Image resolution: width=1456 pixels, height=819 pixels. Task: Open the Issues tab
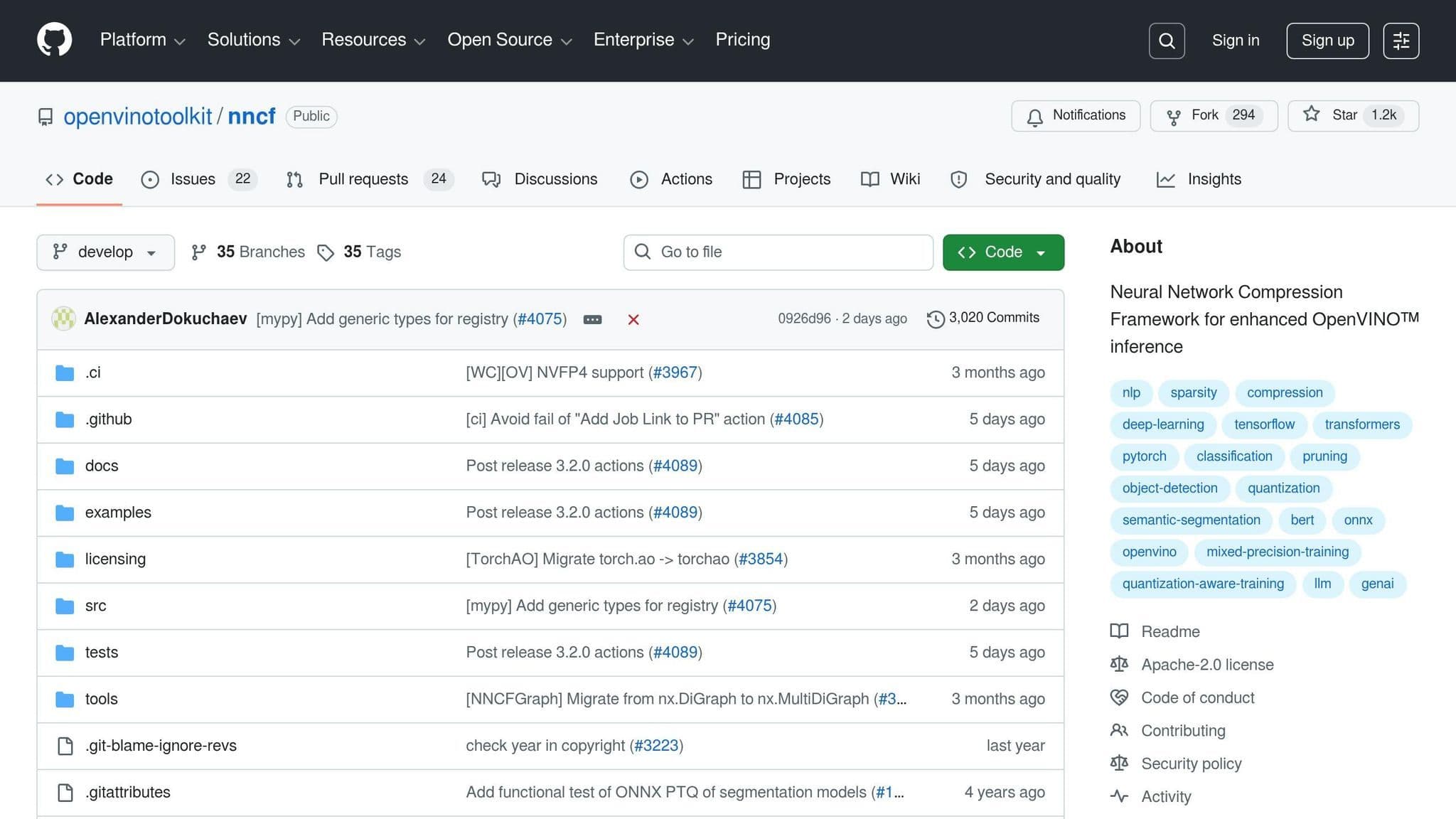(x=199, y=179)
